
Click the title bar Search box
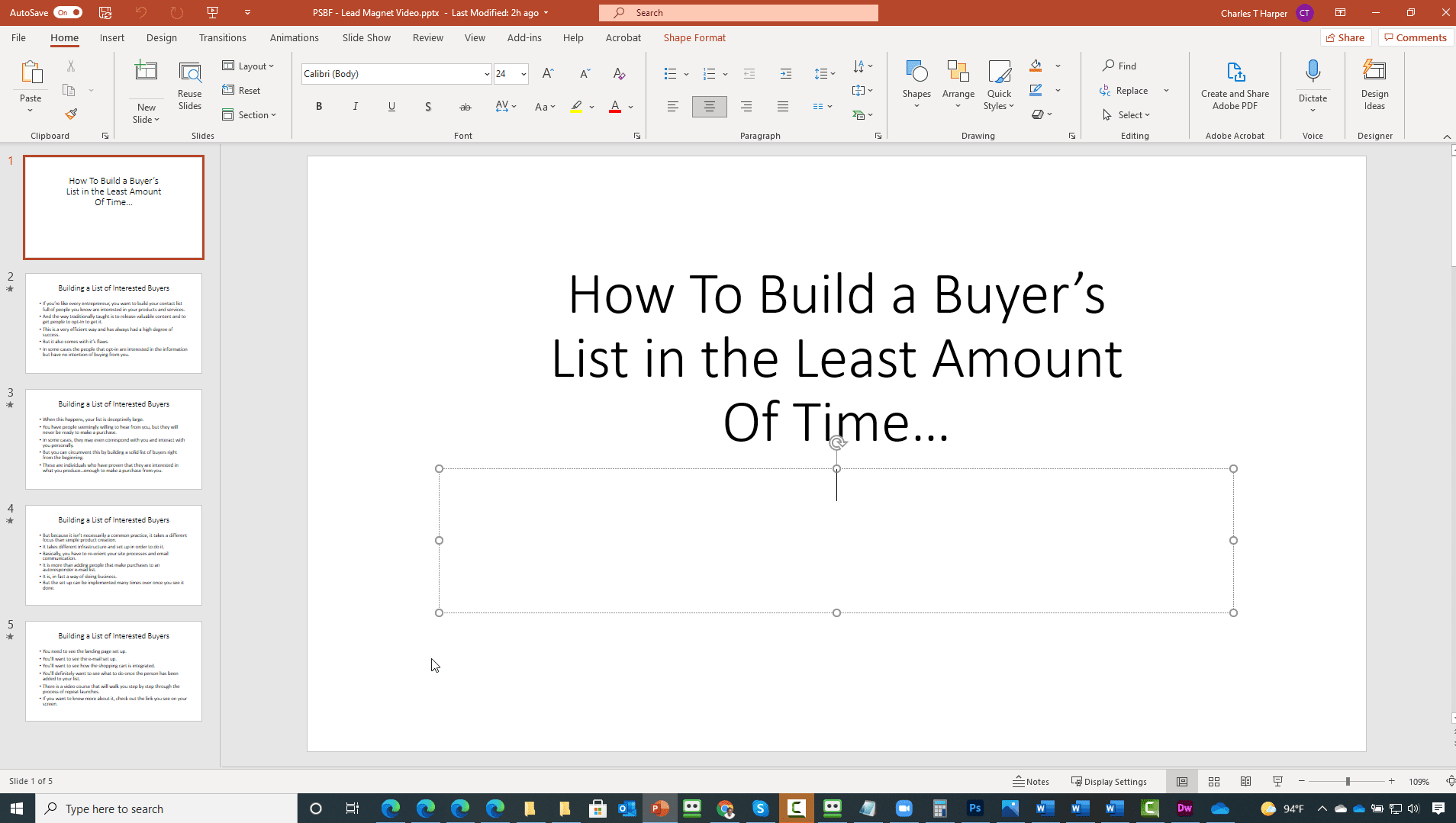tap(739, 13)
